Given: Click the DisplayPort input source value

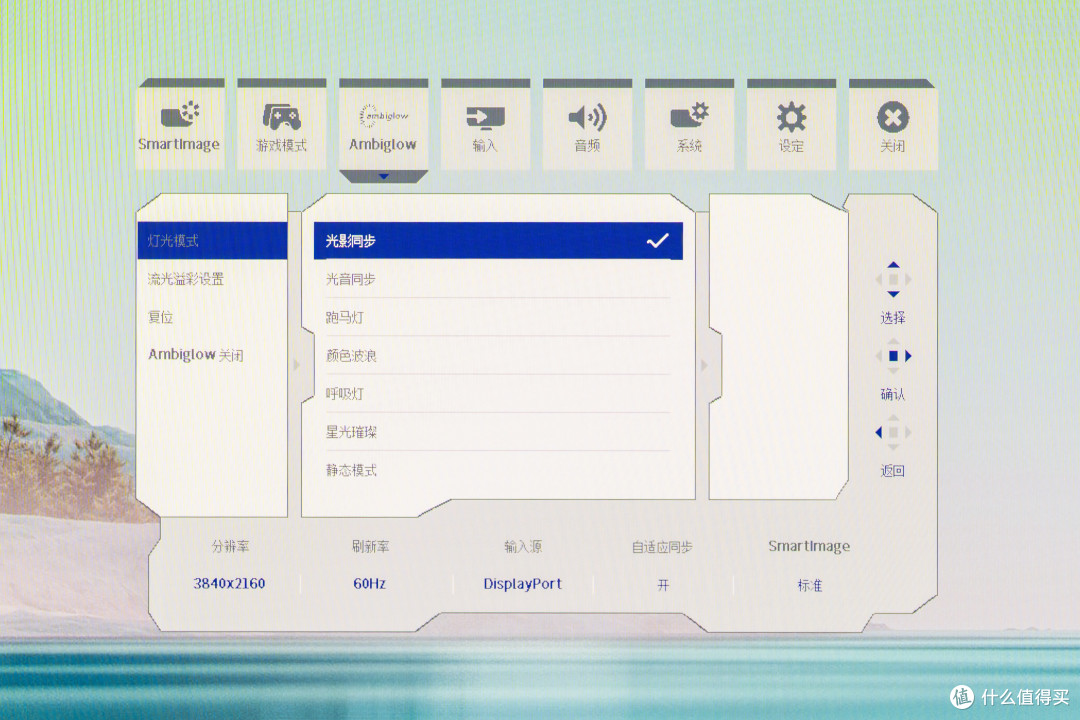Looking at the screenshot, I should coord(523,584).
